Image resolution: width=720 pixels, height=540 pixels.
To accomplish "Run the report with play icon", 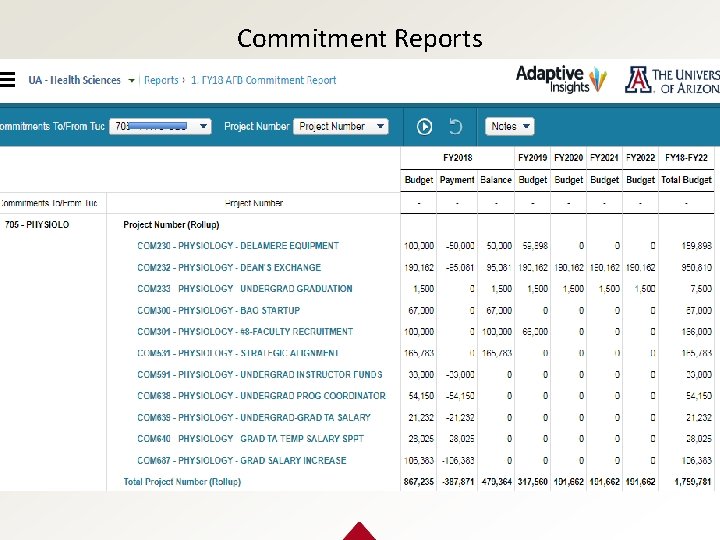I will 424,126.
